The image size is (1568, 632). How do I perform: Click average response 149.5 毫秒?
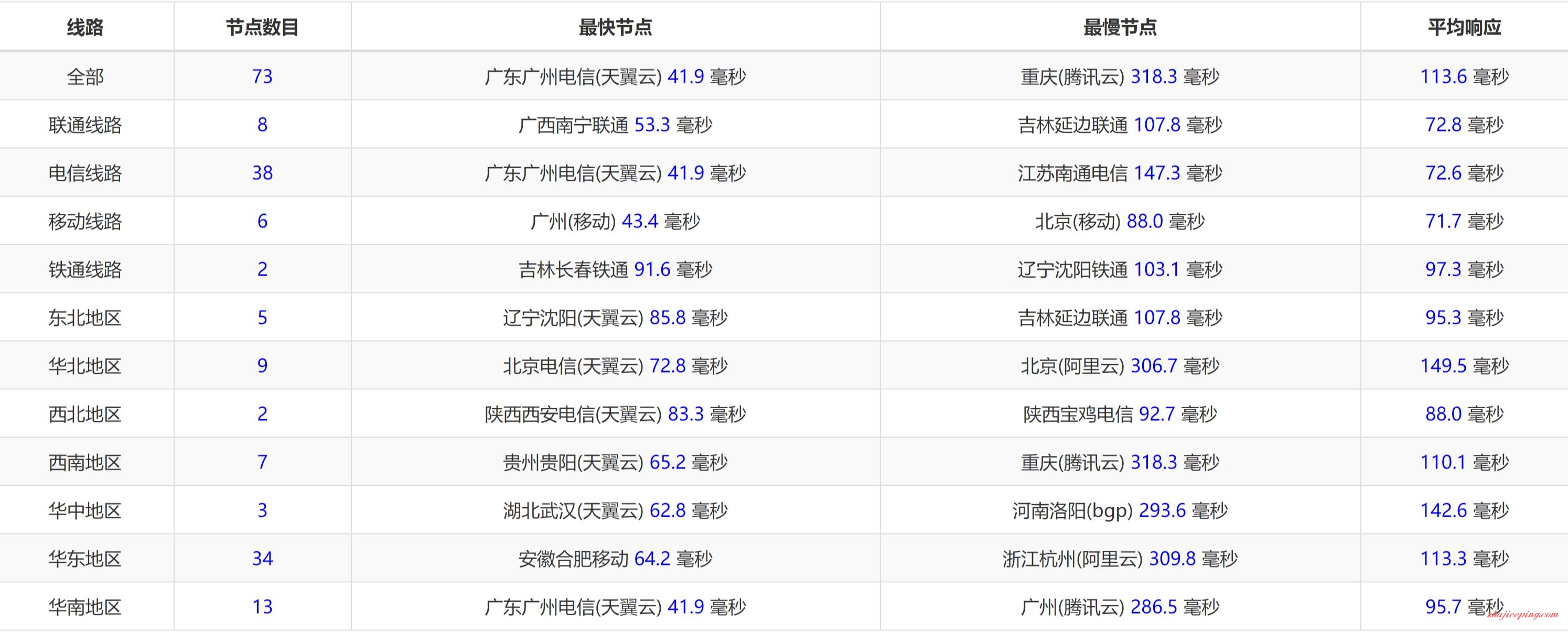[1465, 366]
